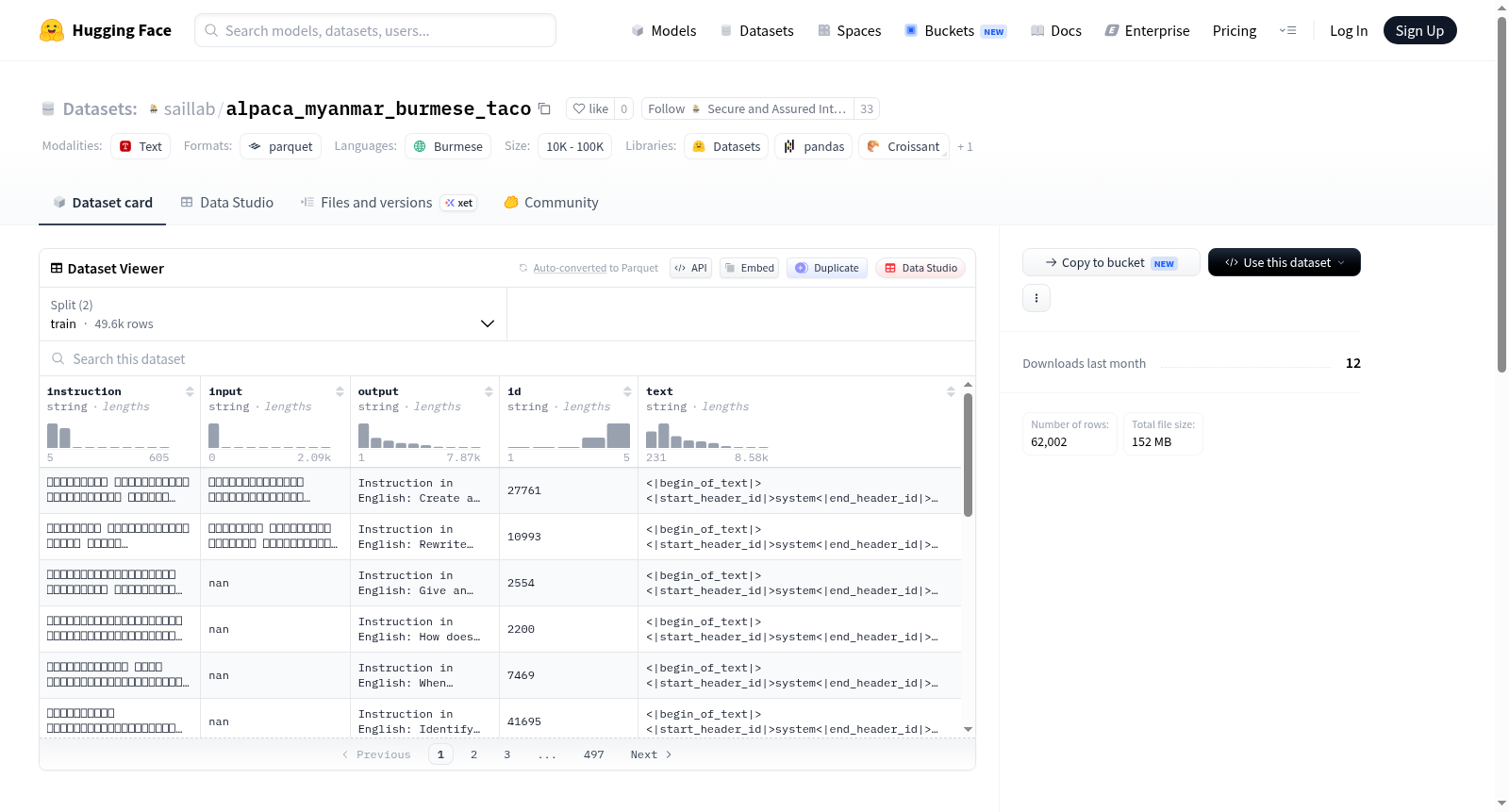Copy dataset name with the copy icon
This screenshot has width=1509, height=812.
(x=544, y=108)
